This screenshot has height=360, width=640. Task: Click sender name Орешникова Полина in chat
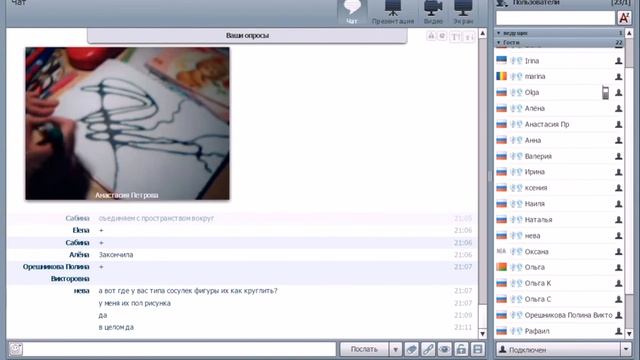coord(56,267)
